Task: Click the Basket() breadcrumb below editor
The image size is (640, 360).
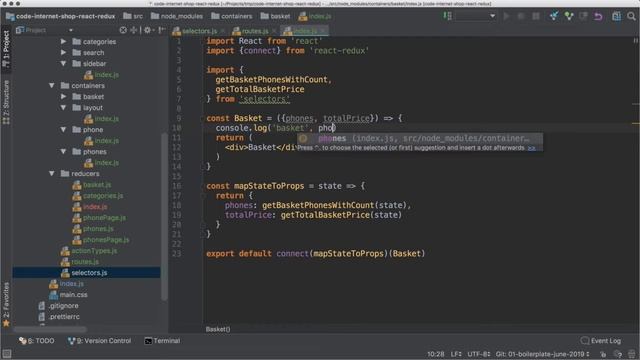Action: (x=218, y=329)
